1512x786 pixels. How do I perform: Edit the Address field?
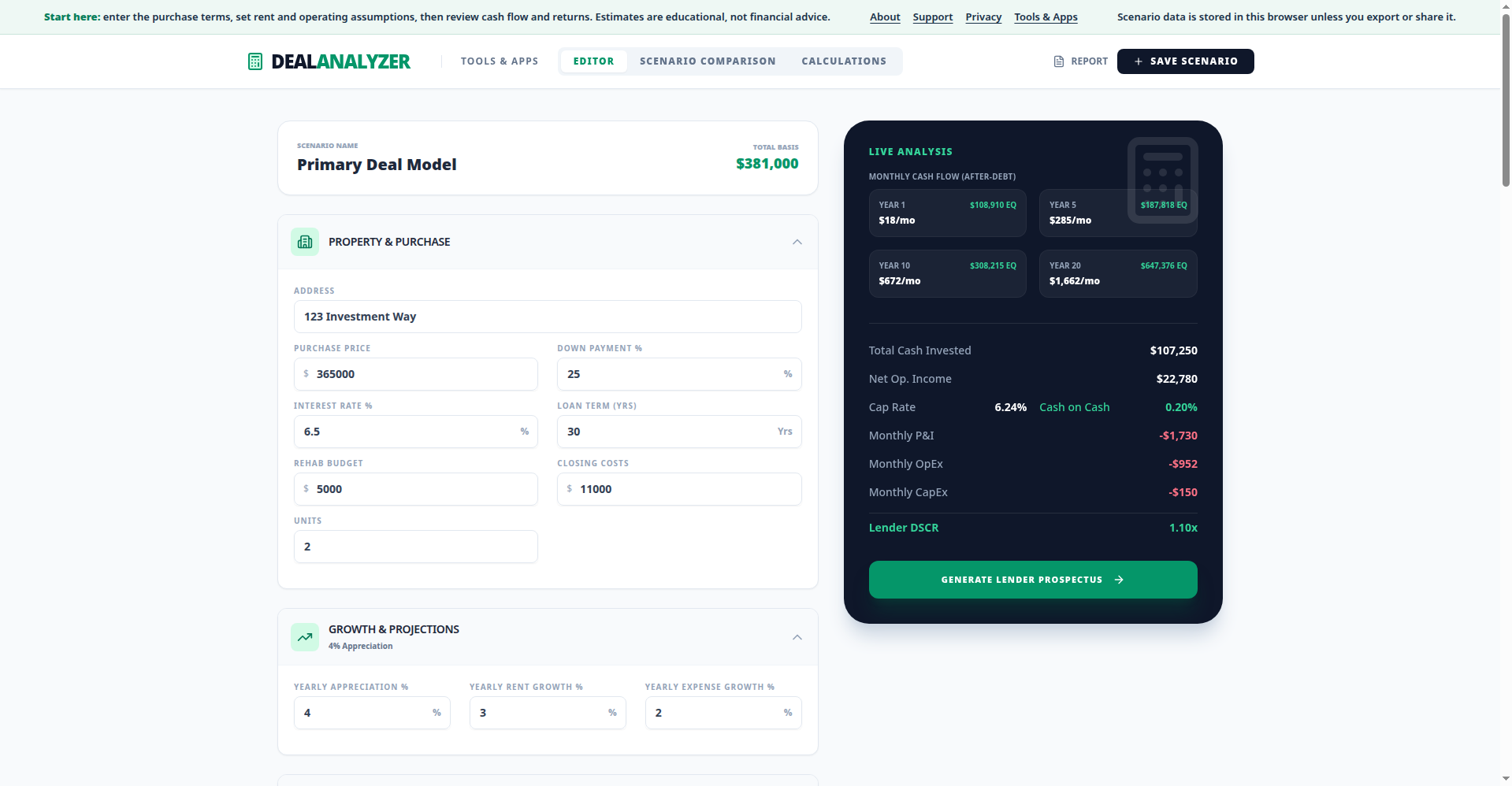[548, 317]
